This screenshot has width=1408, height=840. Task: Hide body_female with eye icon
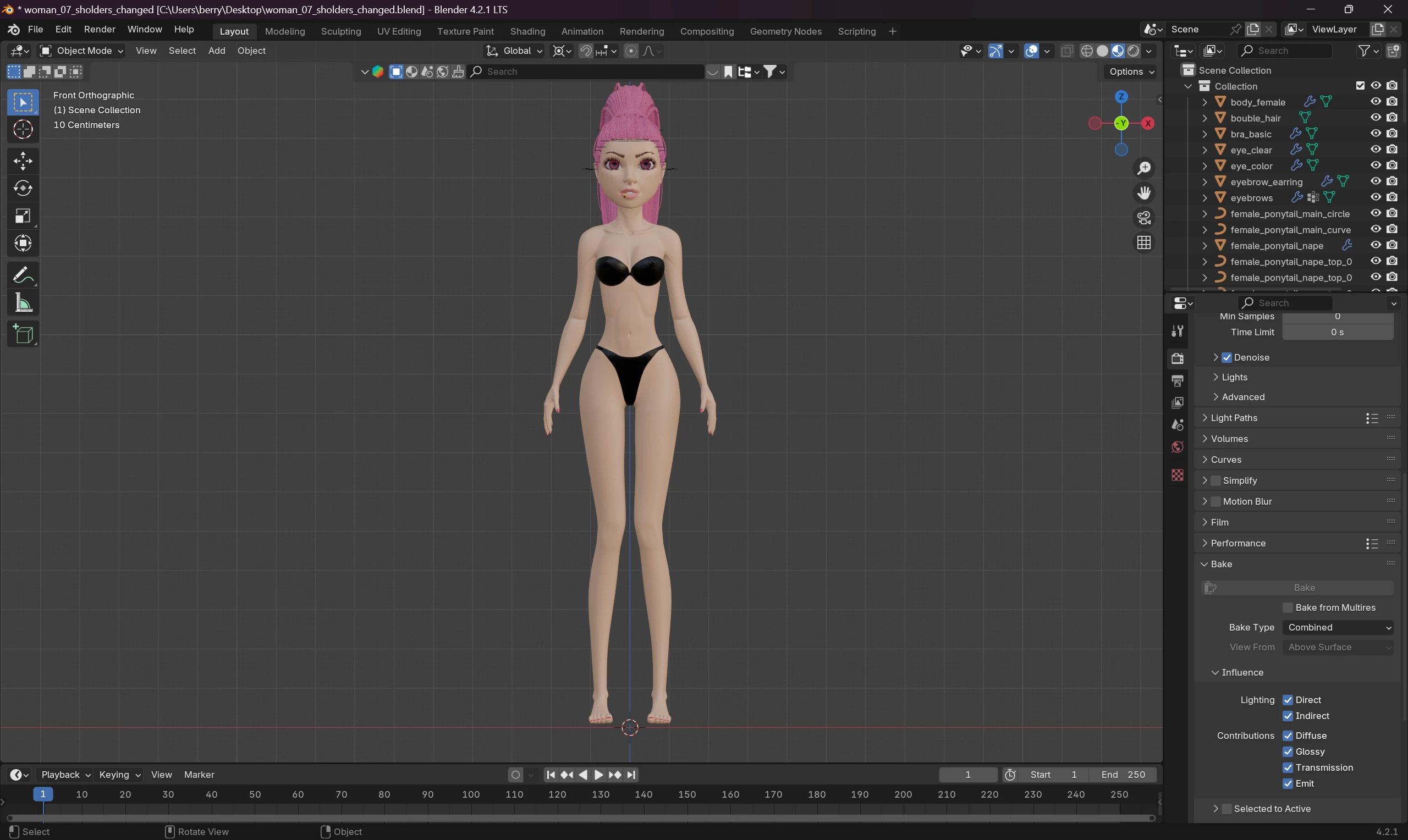1376,102
